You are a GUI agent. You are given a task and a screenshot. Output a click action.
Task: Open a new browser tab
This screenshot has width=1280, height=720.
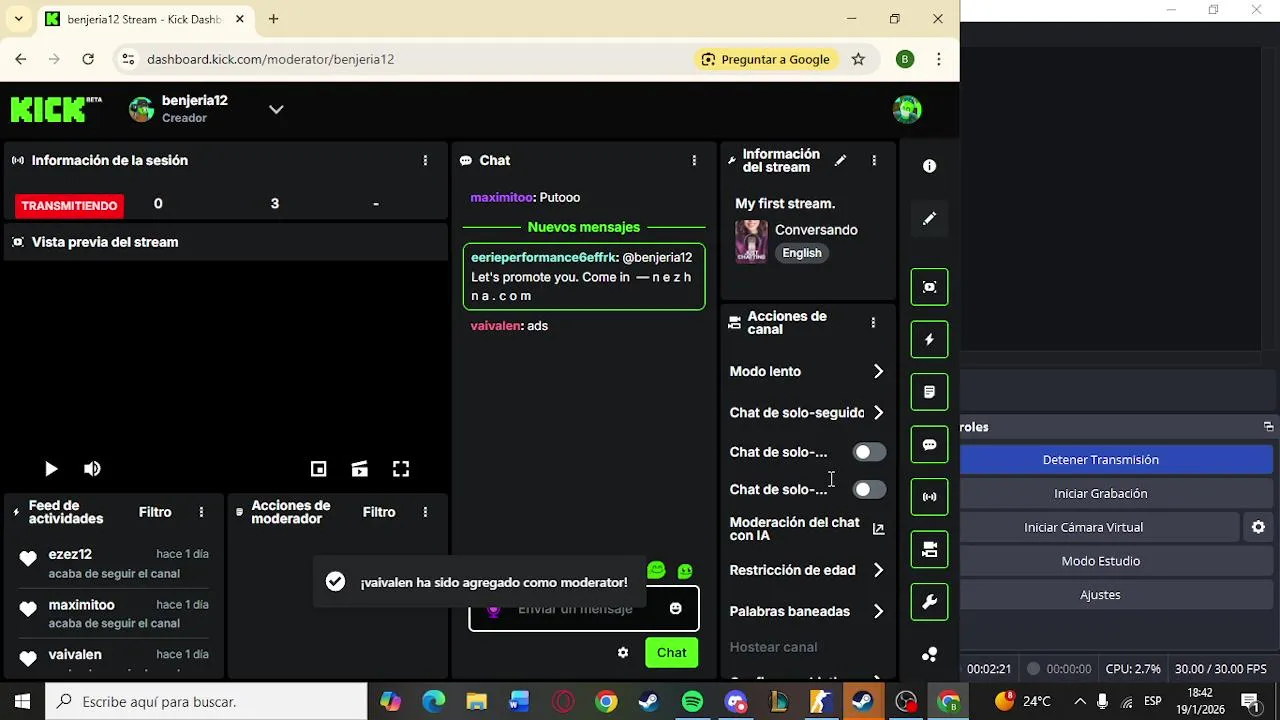point(273,19)
